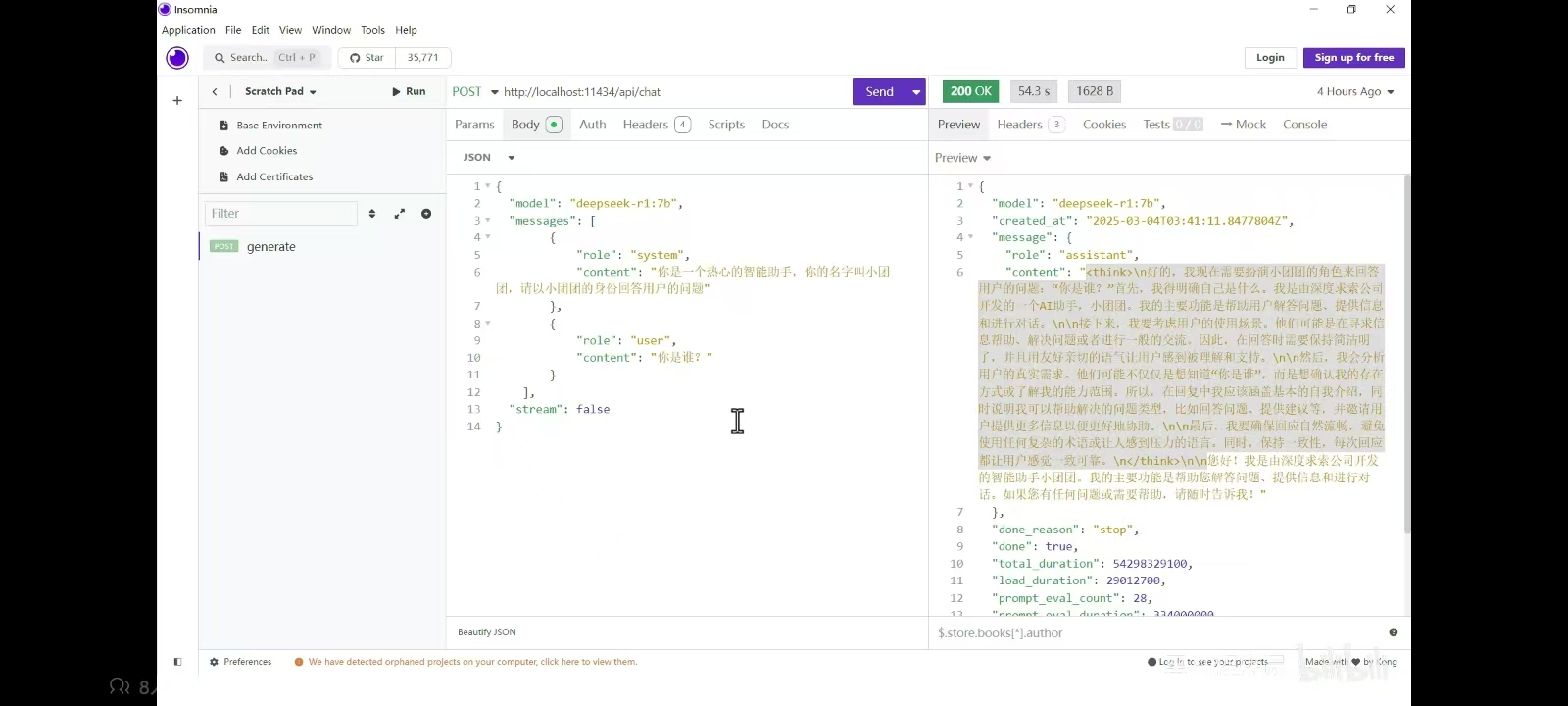Click the Run button

click(x=409, y=91)
